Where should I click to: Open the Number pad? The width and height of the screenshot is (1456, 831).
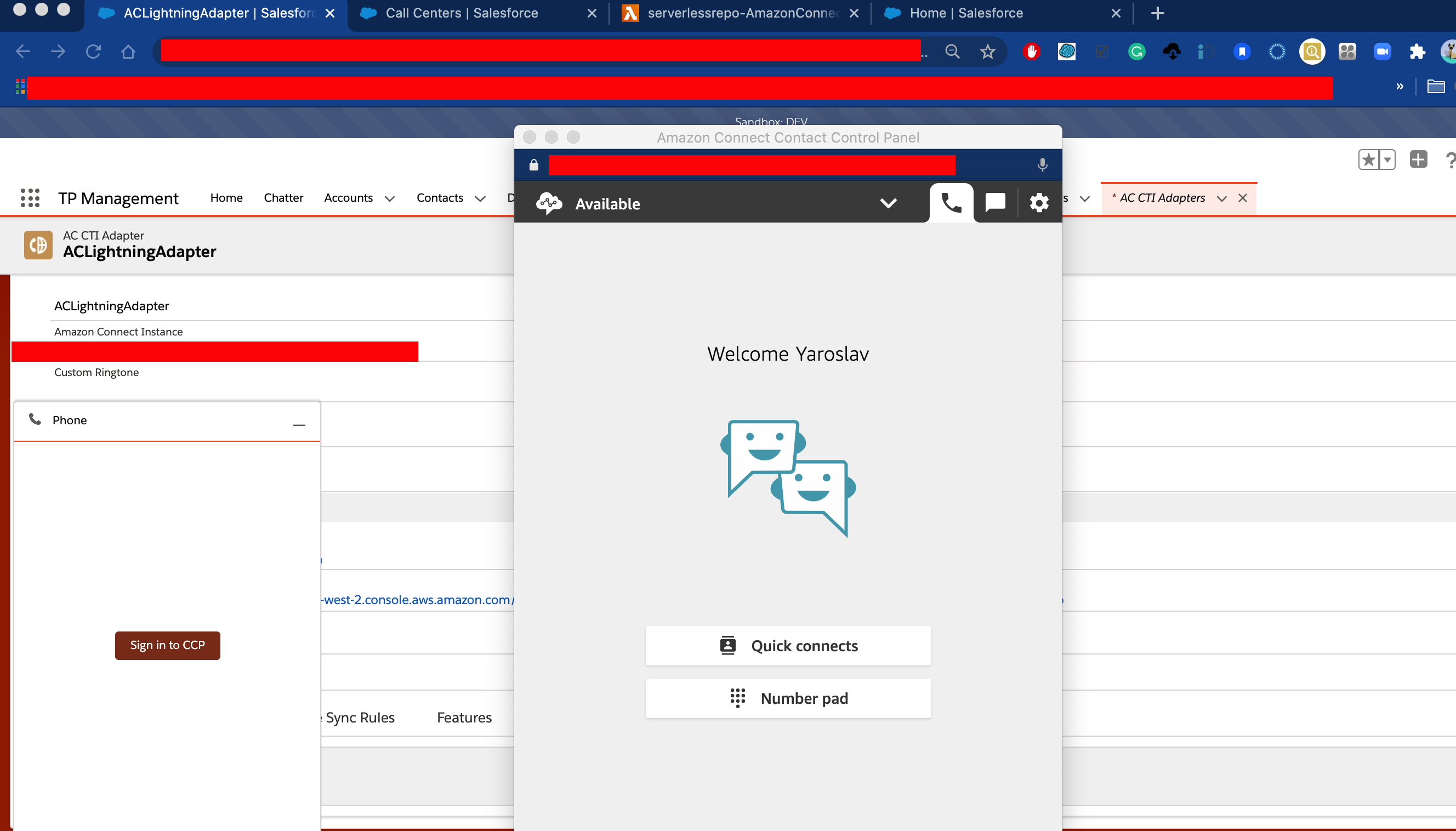click(x=788, y=698)
